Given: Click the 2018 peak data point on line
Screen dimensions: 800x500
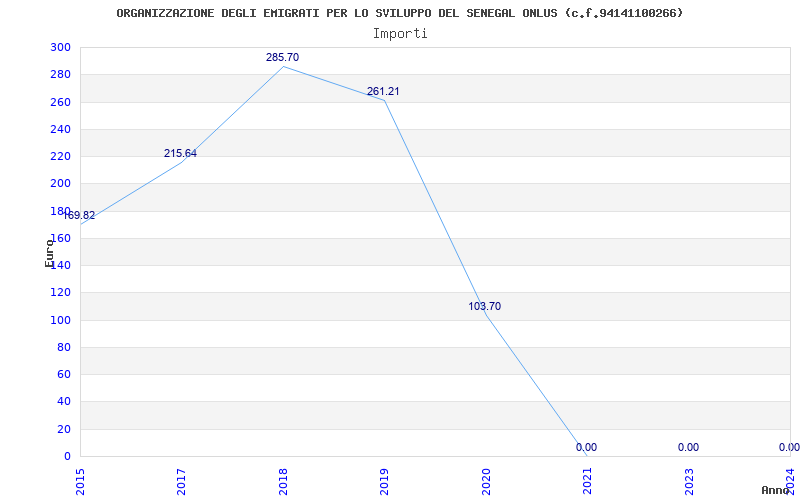Looking at the screenshot, I should pos(283,66).
